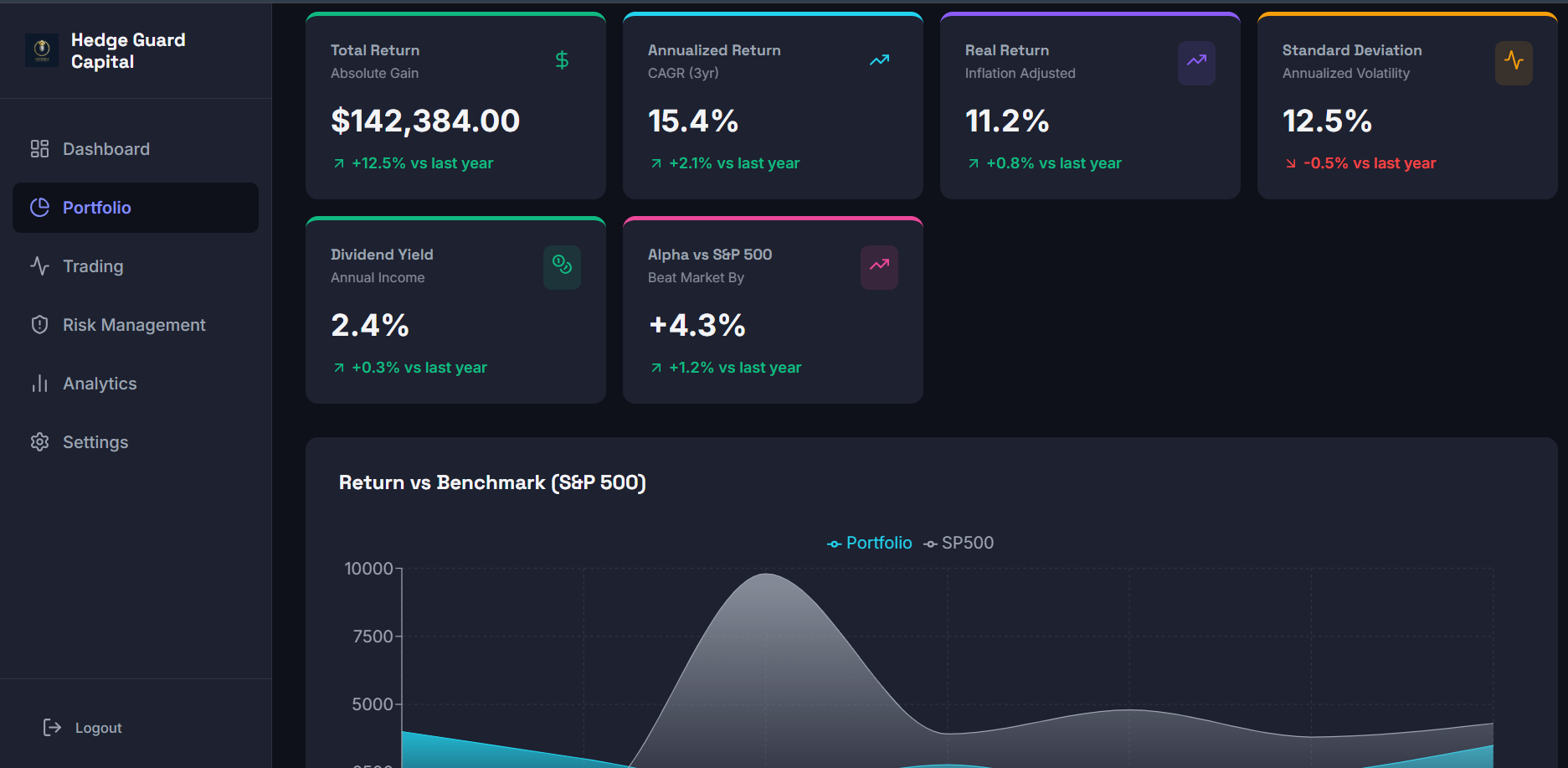Click the $142,384.00 total return value
This screenshot has height=768, width=1568.
[x=425, y=121]
